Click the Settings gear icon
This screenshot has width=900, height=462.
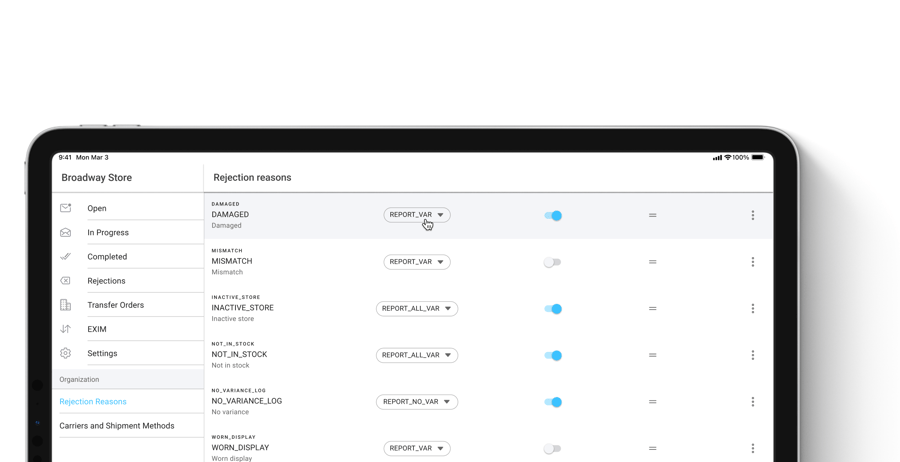coord(66,353)
